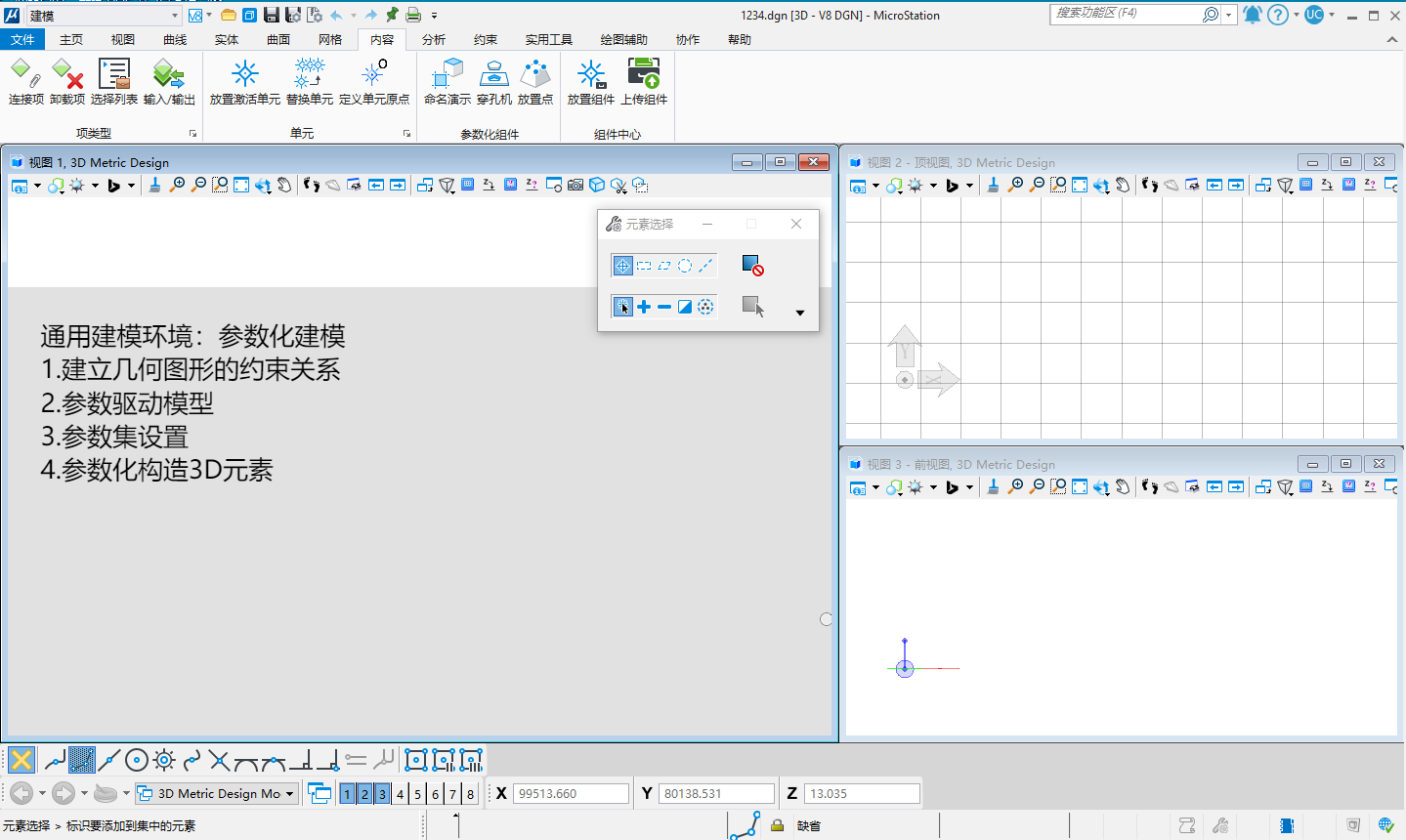Toggle the AccuSnap X button in snap bar
Viewport: 1406px width, 840px height.
[21, 759]
